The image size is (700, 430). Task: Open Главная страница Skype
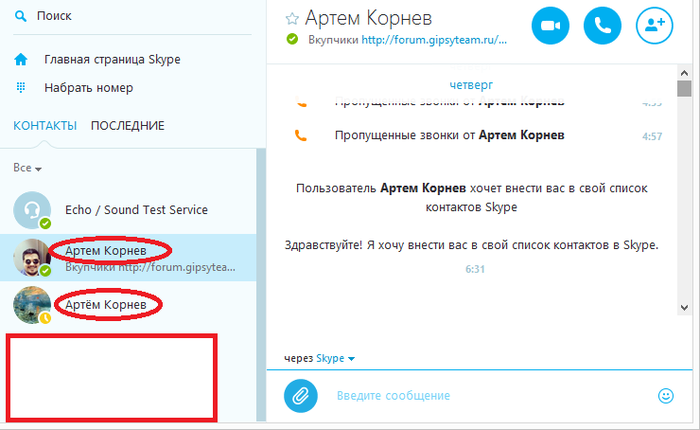click(x=112, y=59)
